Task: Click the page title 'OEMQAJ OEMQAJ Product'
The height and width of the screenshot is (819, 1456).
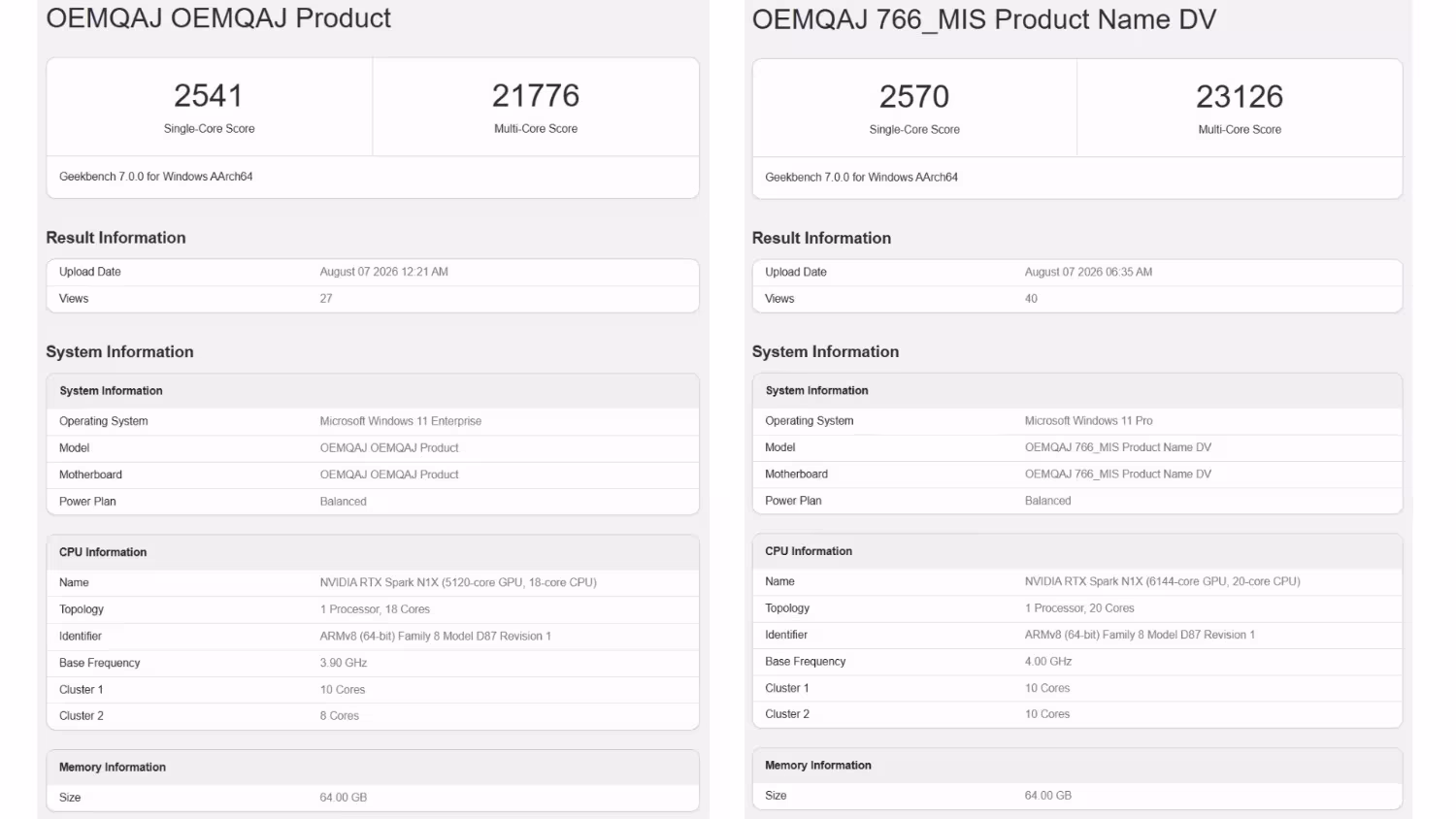Action: 218,18
